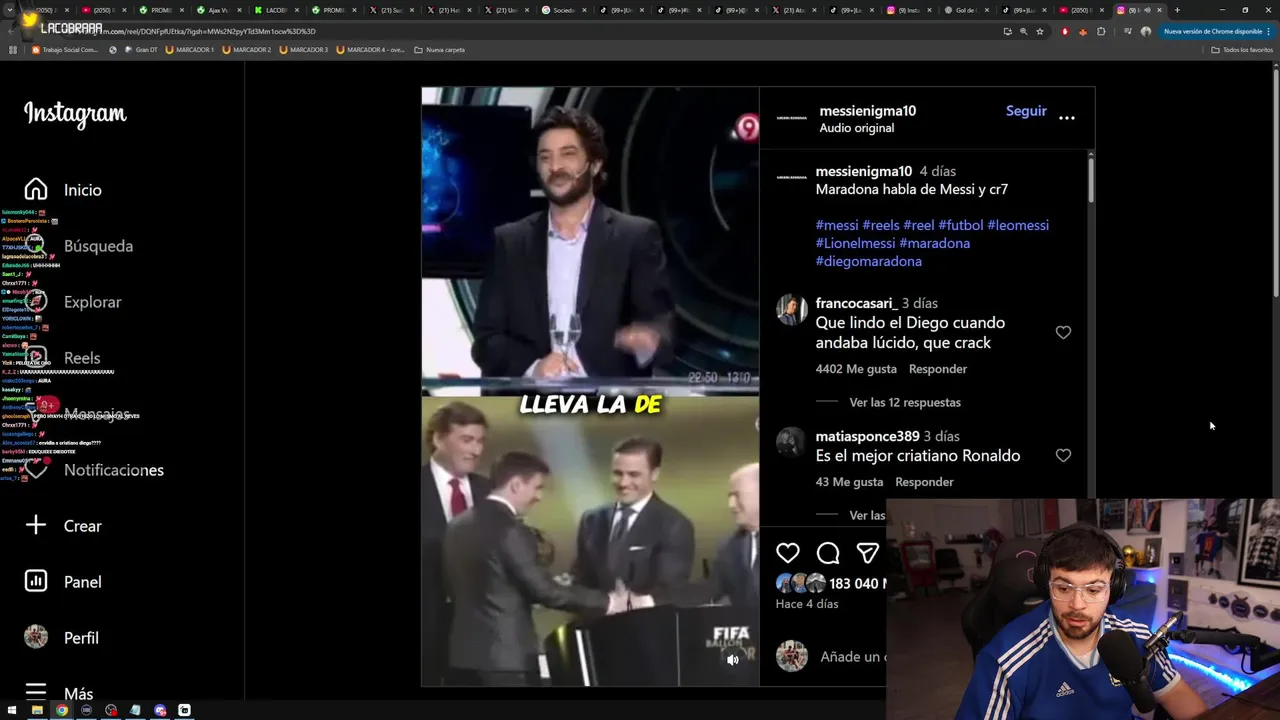
Task: Click the Inicio house icon
Action: pos(36,189)
